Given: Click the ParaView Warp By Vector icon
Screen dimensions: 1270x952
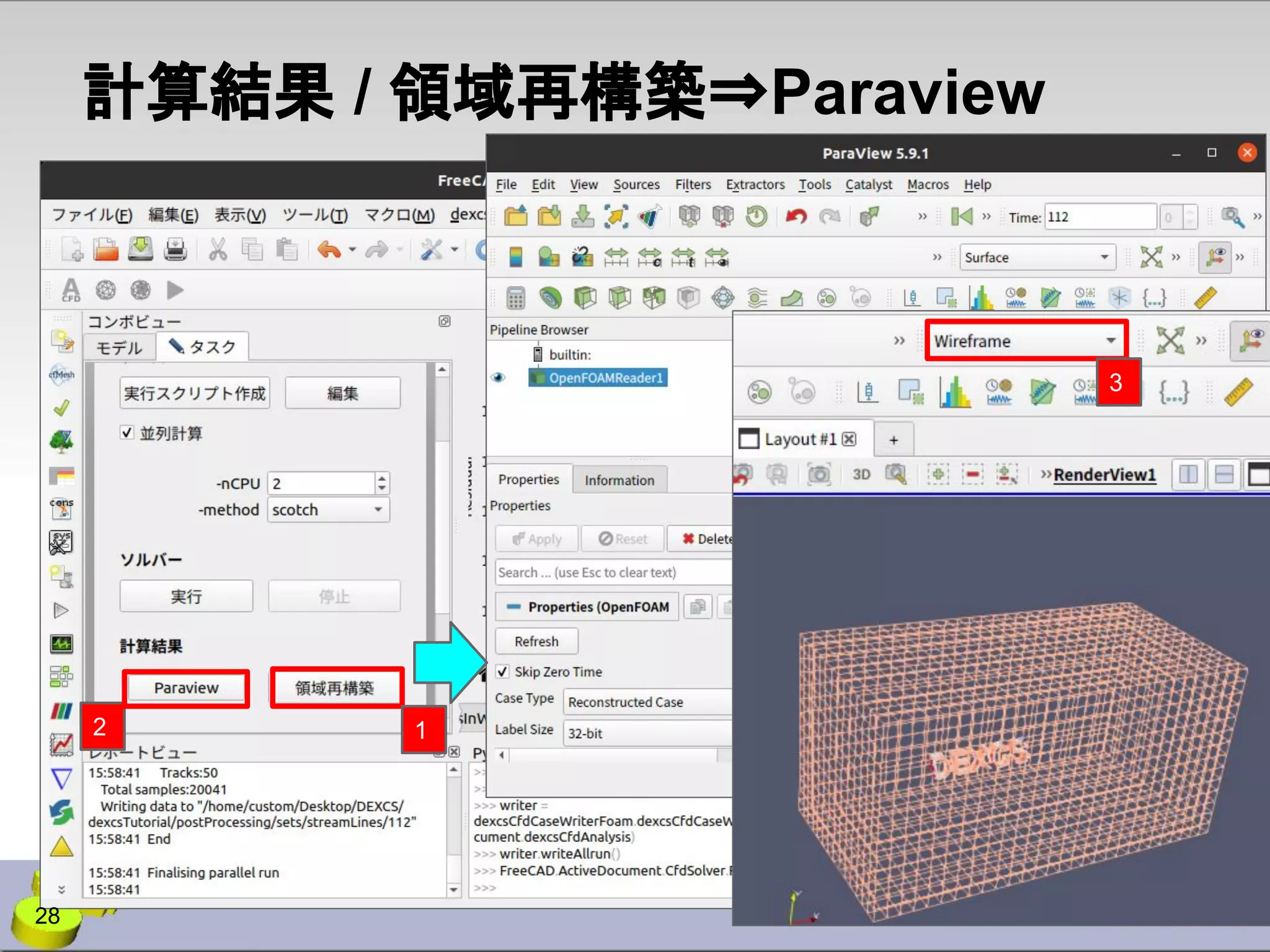Looking at the screenshot, I should 792,298.
